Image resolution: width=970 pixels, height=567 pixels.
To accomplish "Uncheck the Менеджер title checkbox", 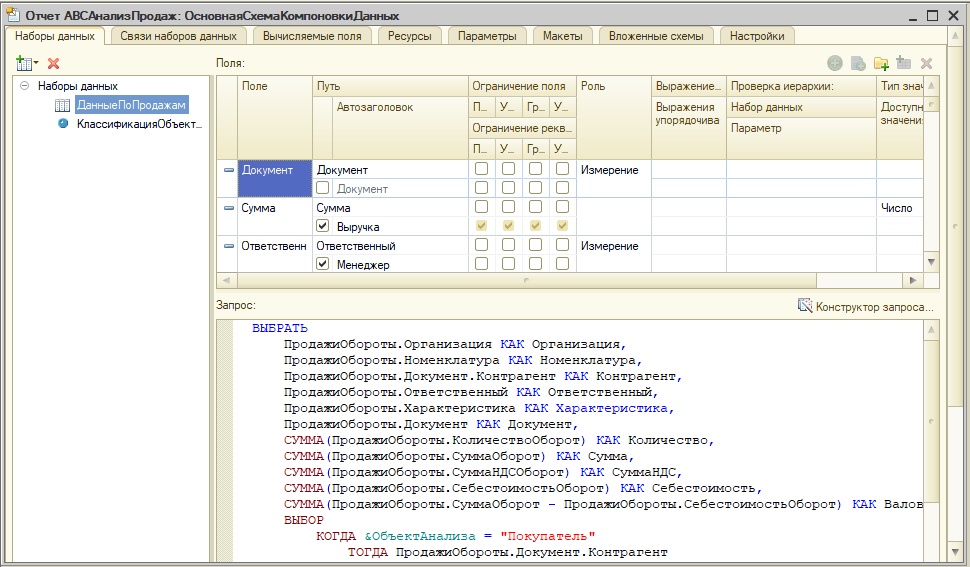I will click(x=323, y=264).
